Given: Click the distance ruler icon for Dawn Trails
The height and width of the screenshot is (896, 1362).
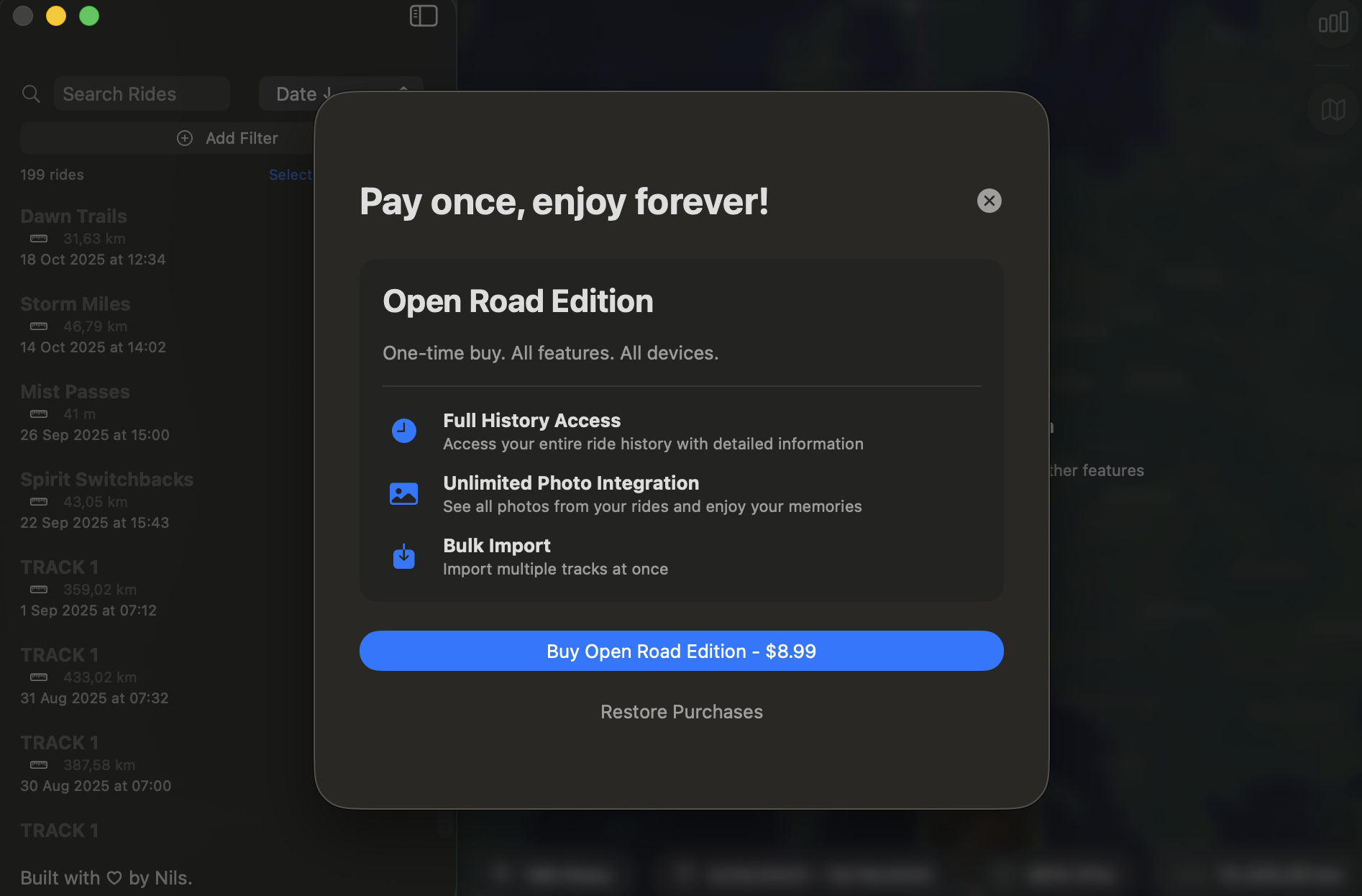Looking at the screenshot, I should click(39, 239).
